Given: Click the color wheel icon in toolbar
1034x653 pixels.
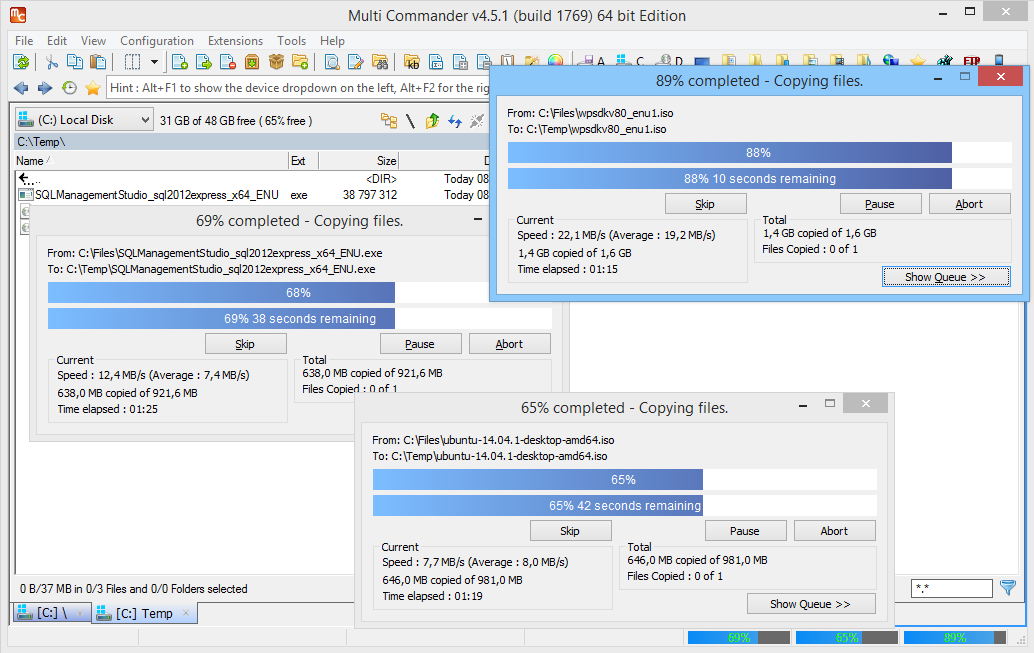Looking at the screenshot, I should click(x=555, y=61).
